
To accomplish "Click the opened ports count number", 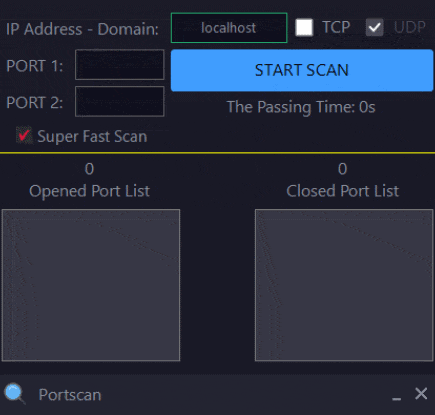I will (89, 169).
